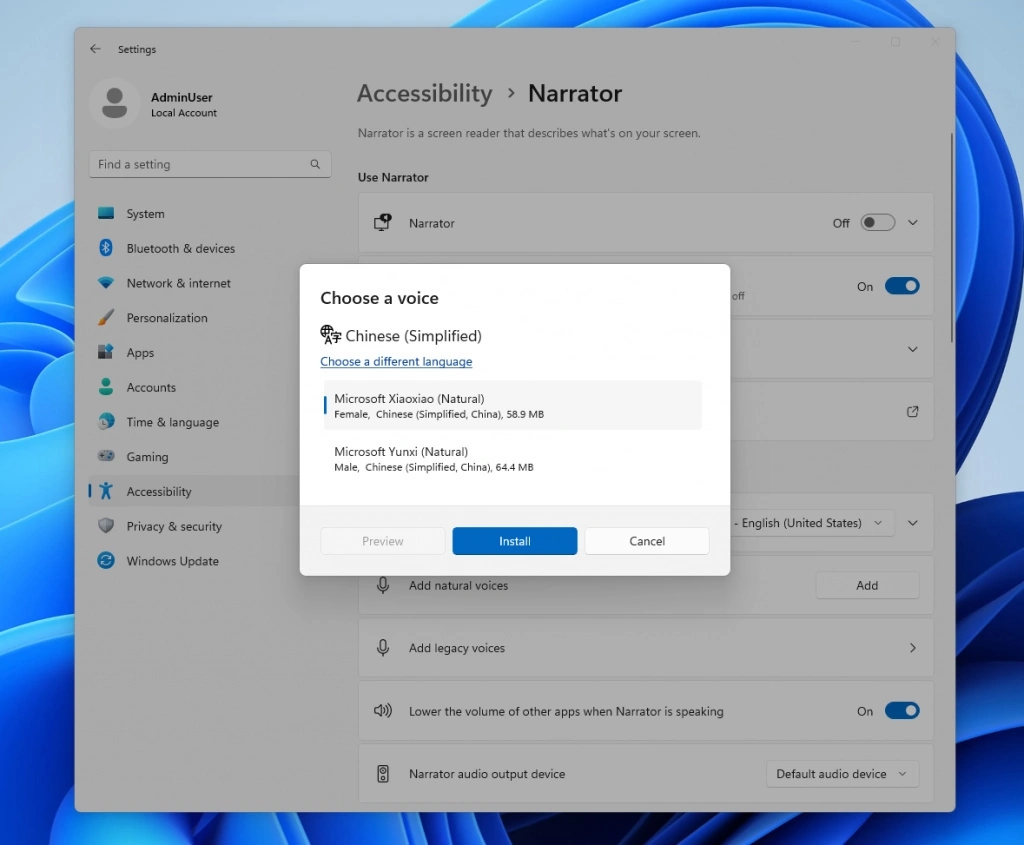The width and height of the screenshot is (1024, 845).
Task: Click the language translation icon in dialog
Action: click(x=329, y=335)
